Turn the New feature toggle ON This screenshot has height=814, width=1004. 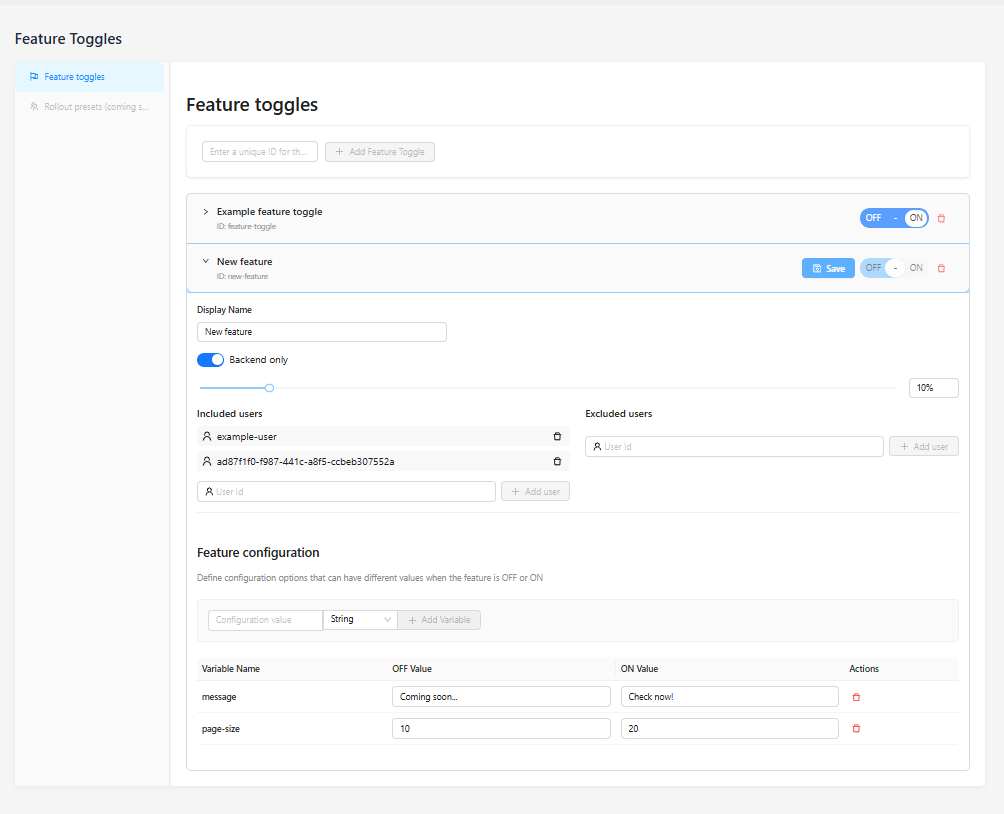915,267
